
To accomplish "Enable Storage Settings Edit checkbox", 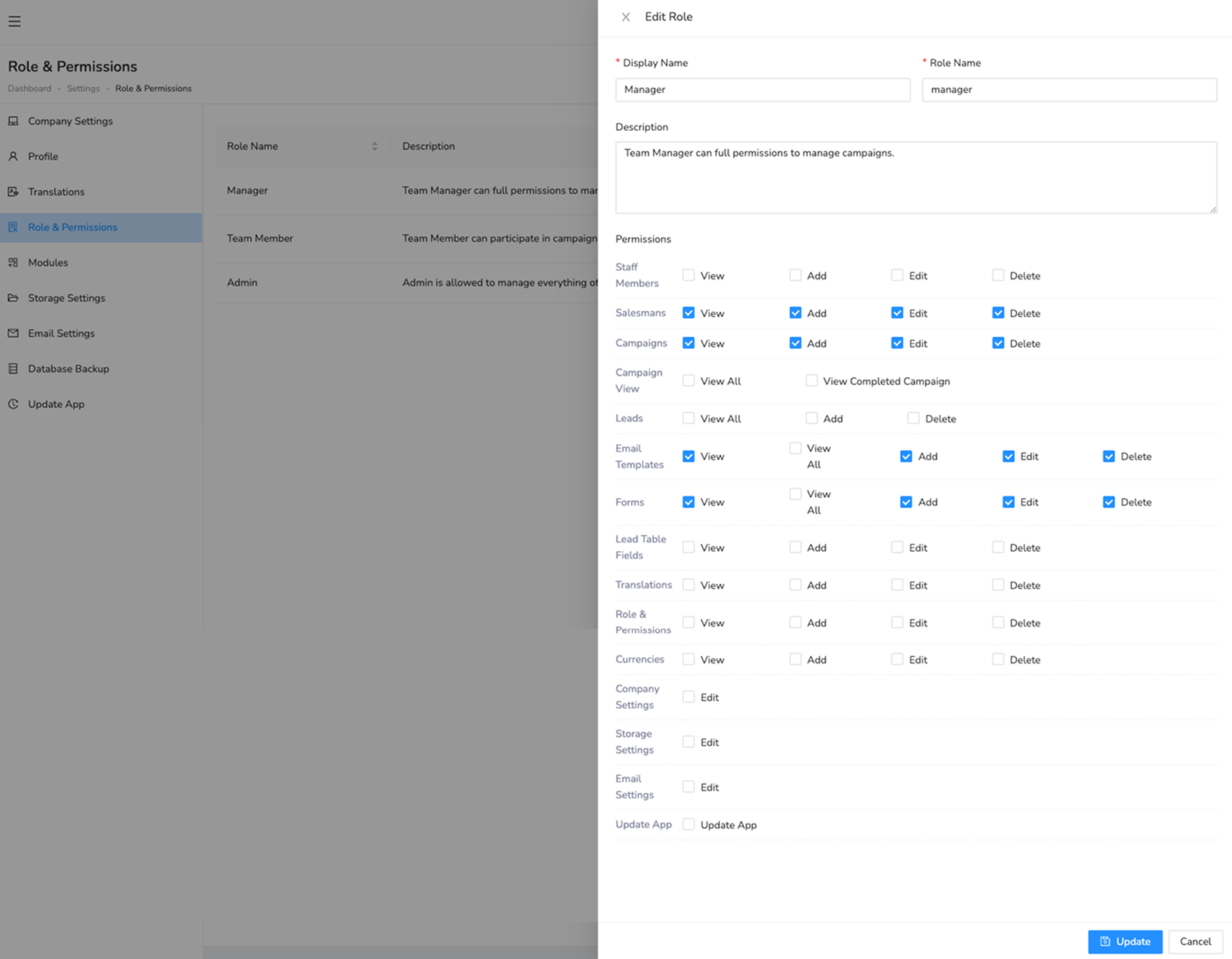I will coord(688,742).
